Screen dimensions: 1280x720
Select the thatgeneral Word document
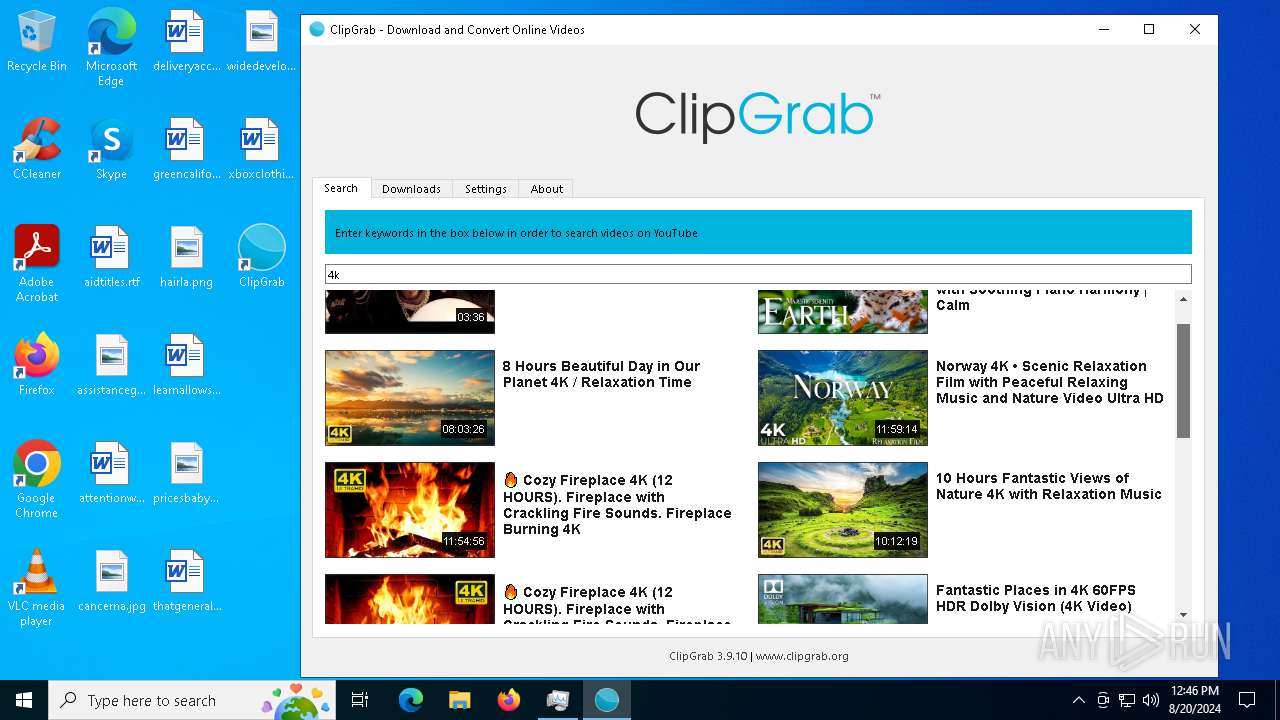(186, 582)
